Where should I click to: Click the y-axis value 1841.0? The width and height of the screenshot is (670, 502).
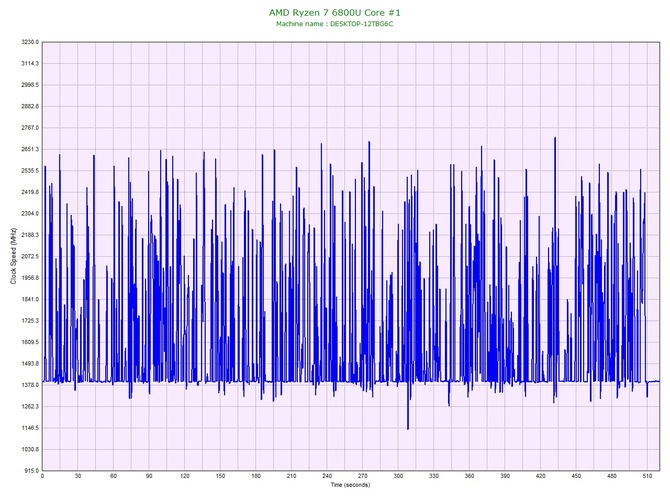click(30, 299)
